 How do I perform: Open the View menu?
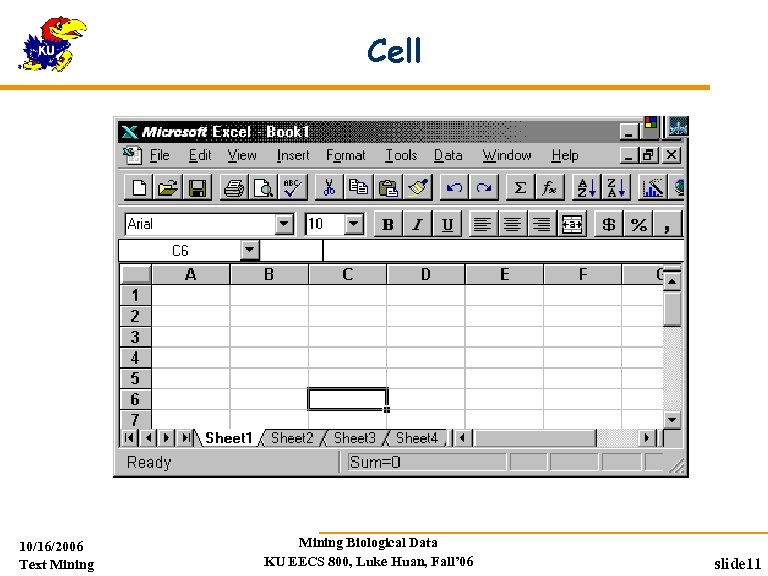(x=242, y=155)
